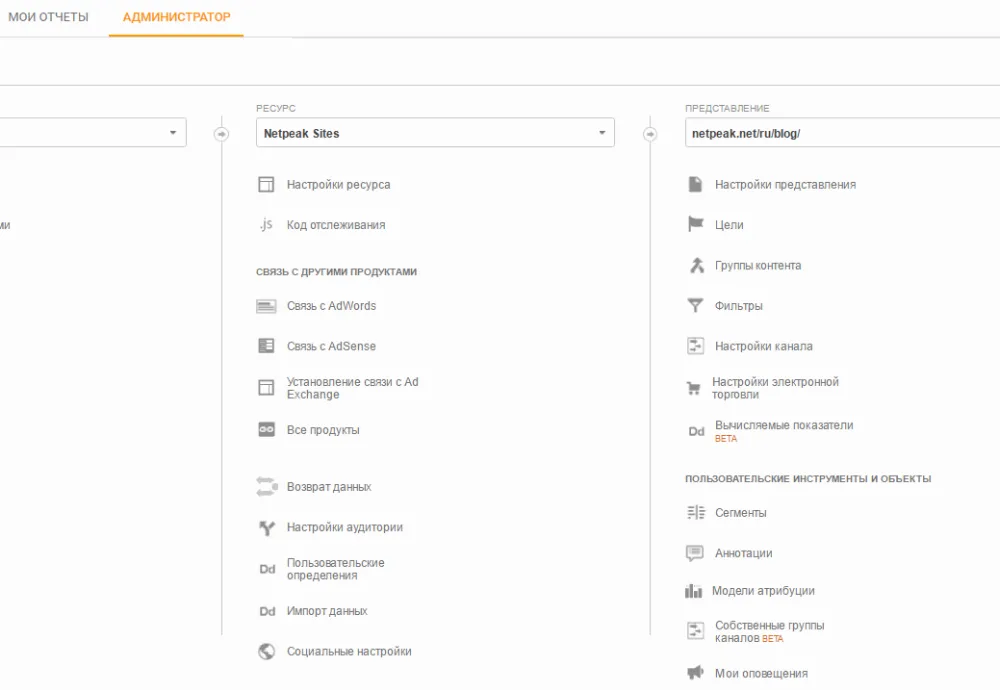Open Настройки электронной торговли link
1000x690 pixels.
pyautogui.click(x=775, y=388)
